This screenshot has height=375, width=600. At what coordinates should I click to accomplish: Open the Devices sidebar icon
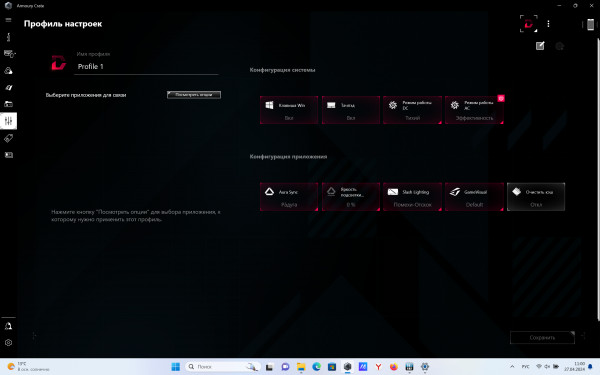click(9, 54)
